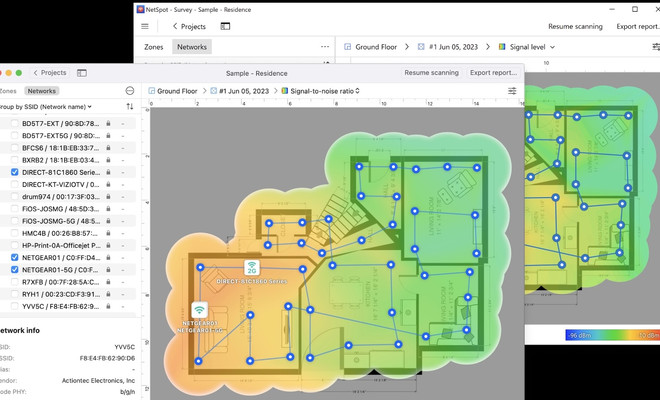The width and height of the screenshot is (660, 400).
Task: Click lock icon on the YVV5C row
Action: click(x=108, y=306)
